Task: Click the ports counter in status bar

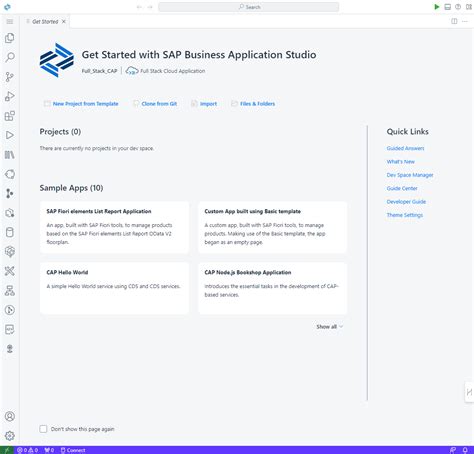Action: coord(49,450)
